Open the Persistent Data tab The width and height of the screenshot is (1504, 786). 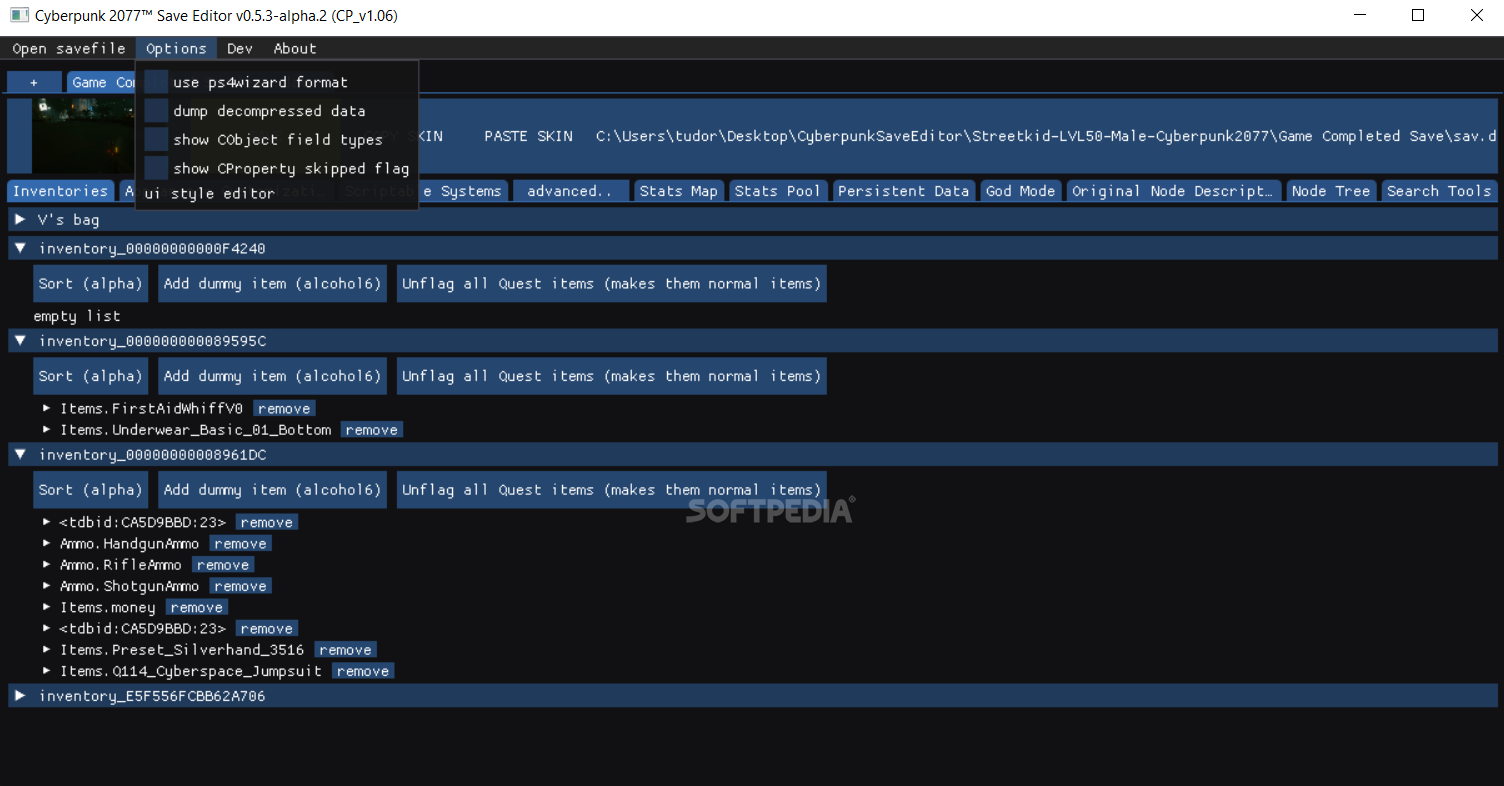coord(903,191)
